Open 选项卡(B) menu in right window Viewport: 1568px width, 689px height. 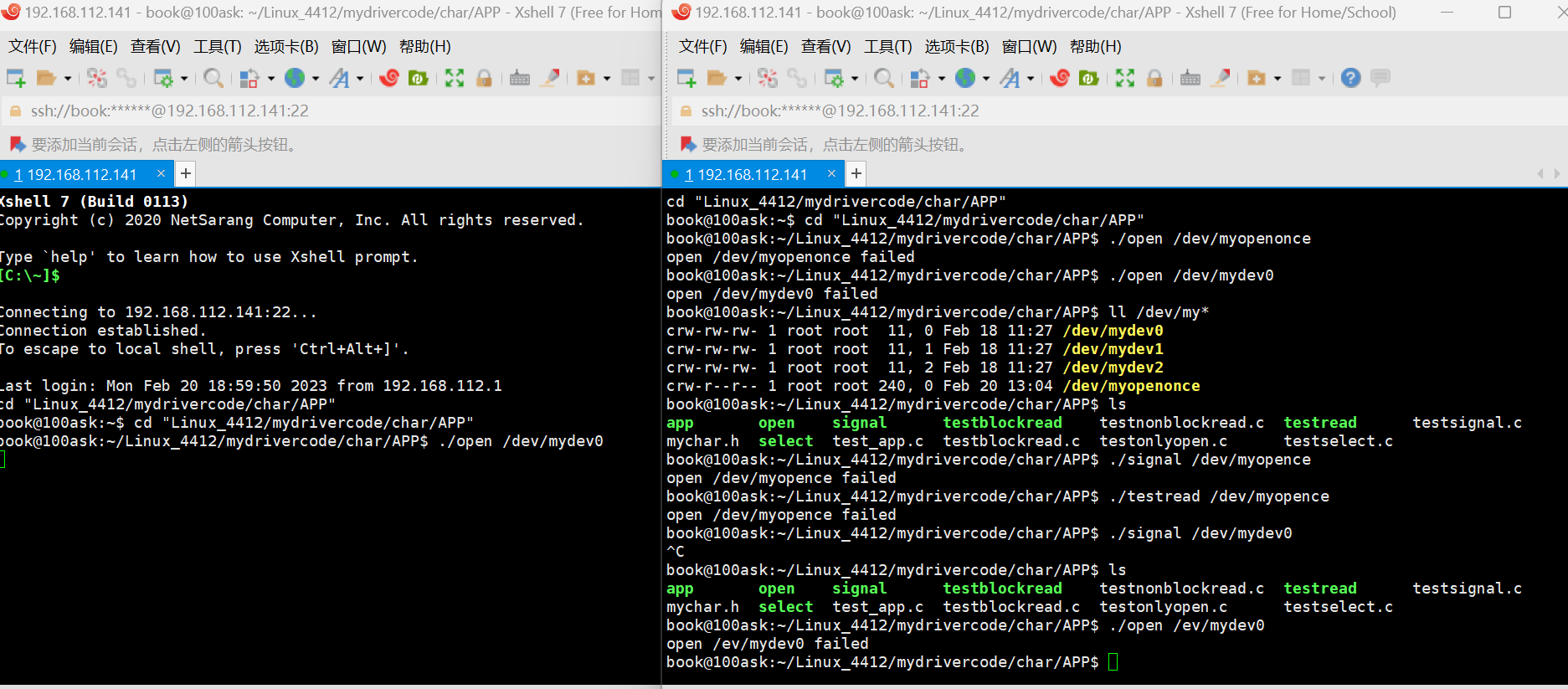(x=957, y=47)
